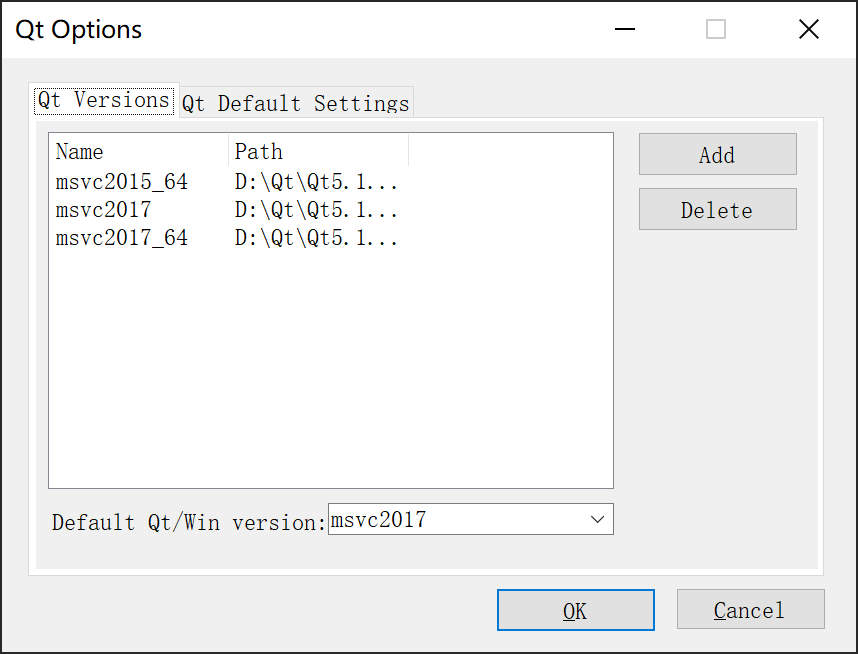This screenshot has height=654, width=858.
Task: Select the msvc2017_64 version entry
Action: coord(122,239)
